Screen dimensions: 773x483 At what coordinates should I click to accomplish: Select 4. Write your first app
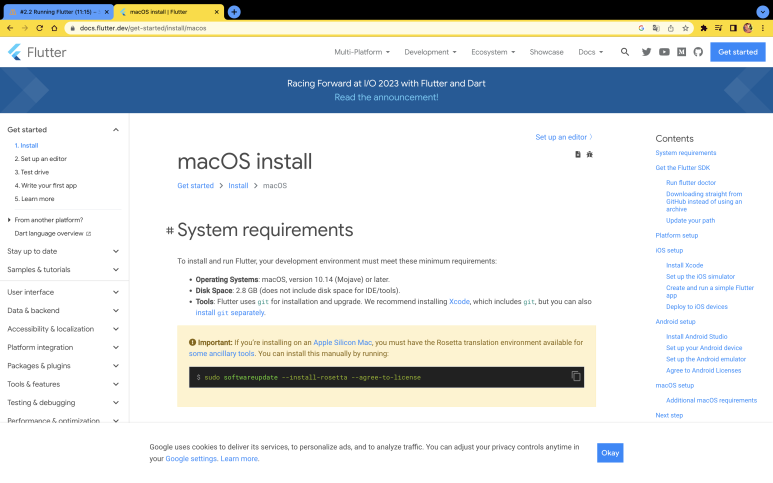[x=45, y=185]
